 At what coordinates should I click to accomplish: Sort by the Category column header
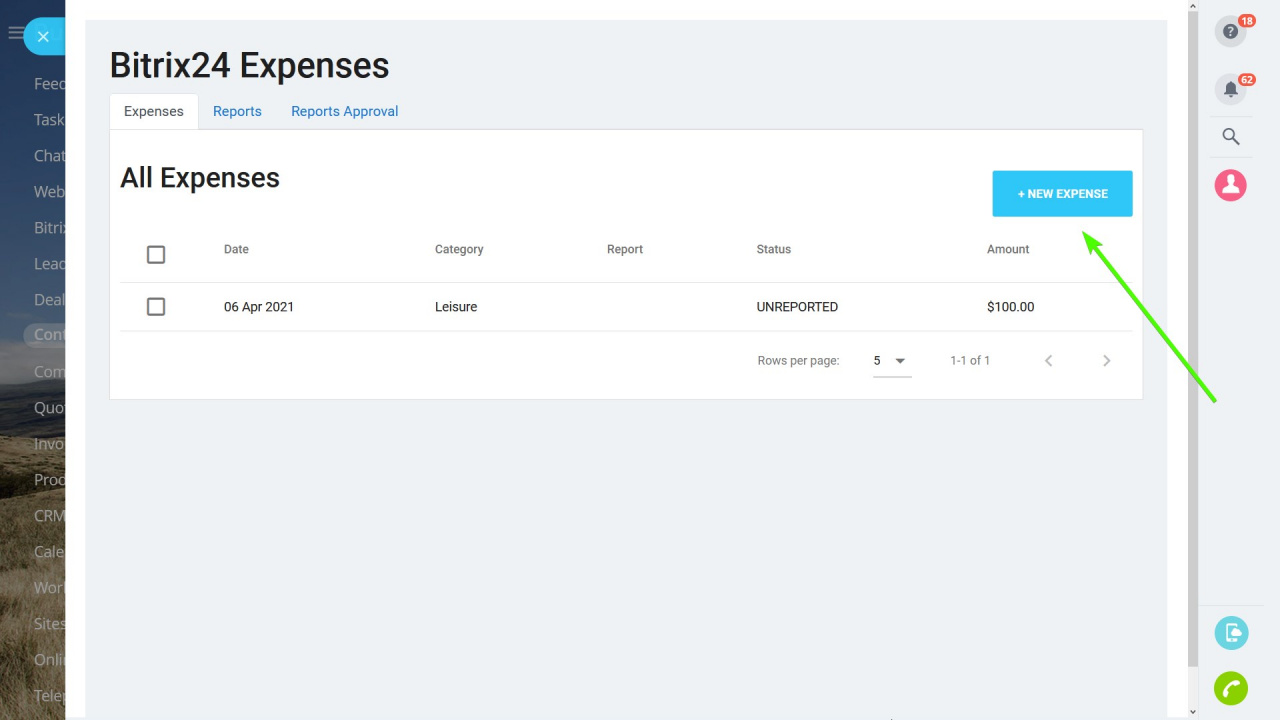[x=459, y=249]
